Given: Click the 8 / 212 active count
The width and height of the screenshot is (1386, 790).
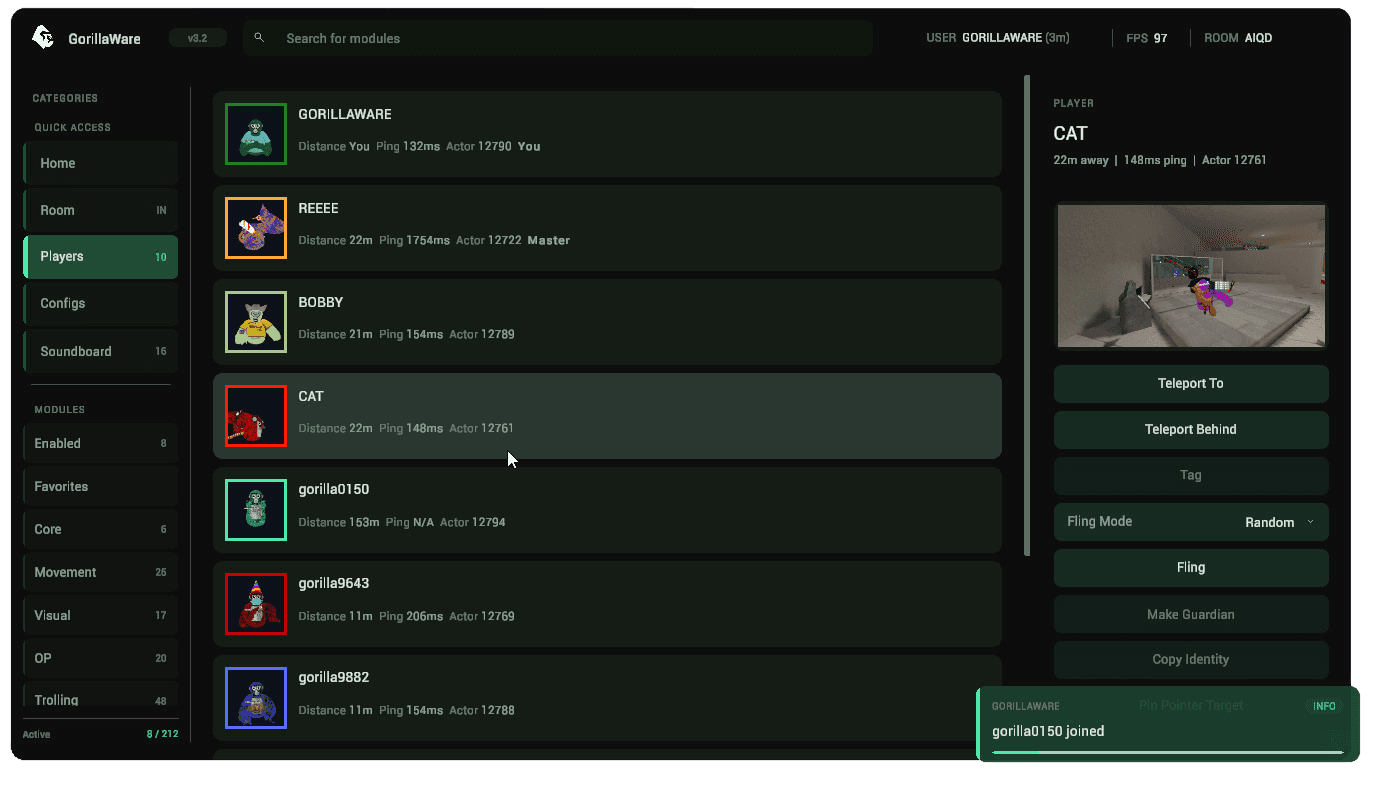Looking at the screenshot, I should click(x=162, y=734).
